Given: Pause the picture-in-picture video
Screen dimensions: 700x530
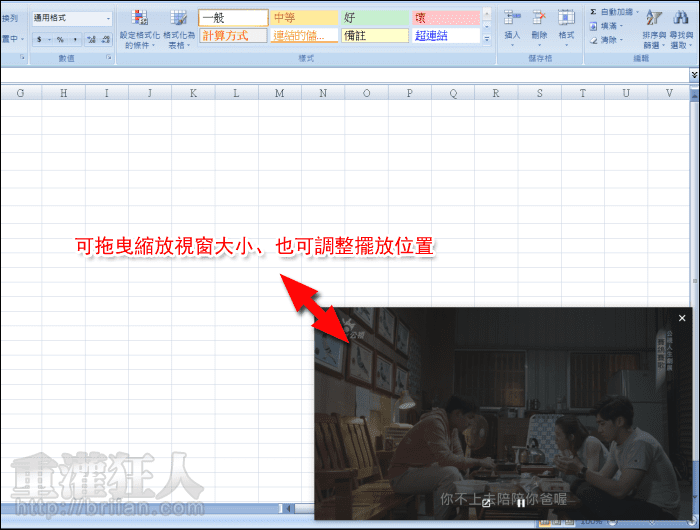Looking at the screenshot, I should tap(520, 503).
